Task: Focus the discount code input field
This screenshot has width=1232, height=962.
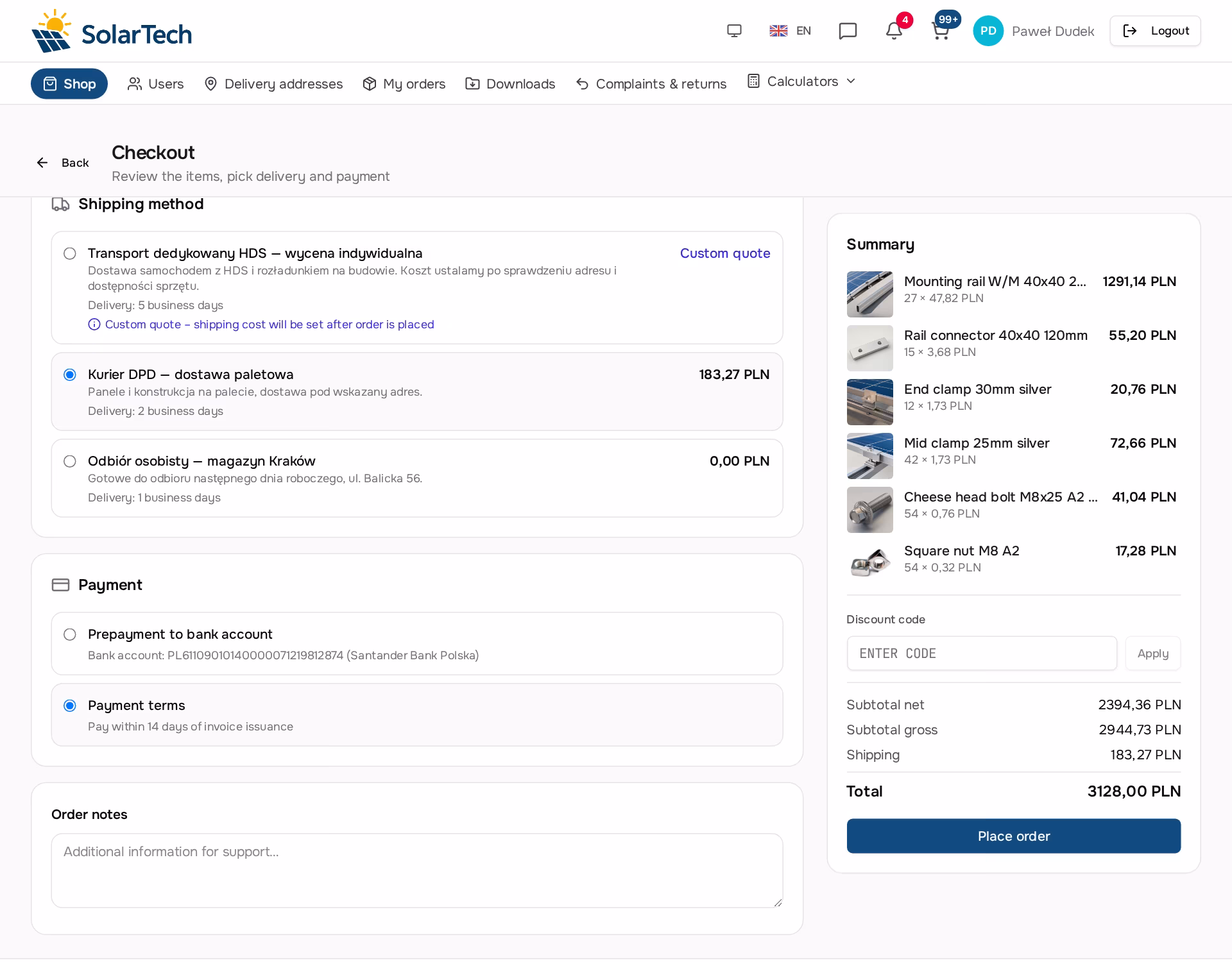Action: (982, 654)
